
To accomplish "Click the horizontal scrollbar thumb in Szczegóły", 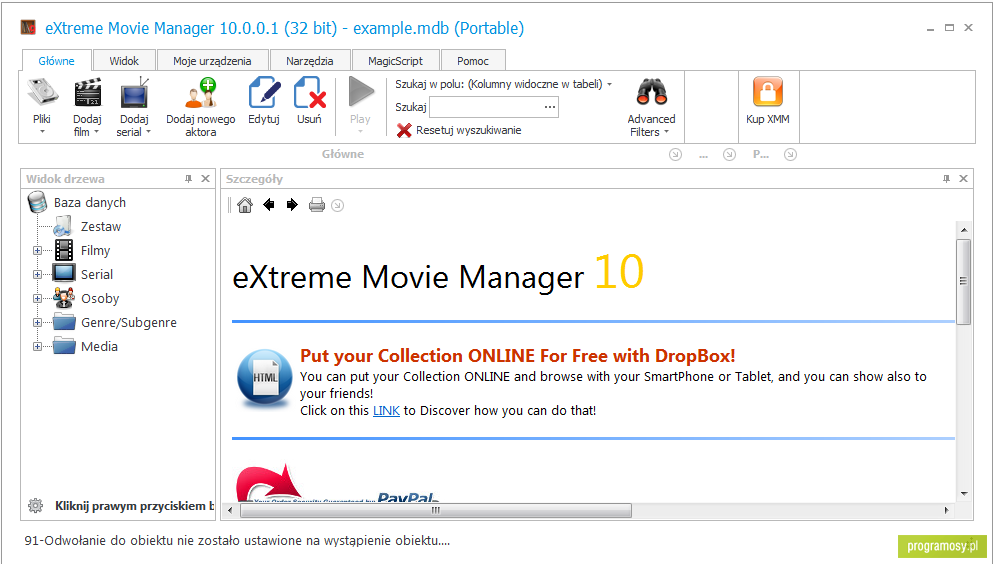I will (x=436, y=510).
